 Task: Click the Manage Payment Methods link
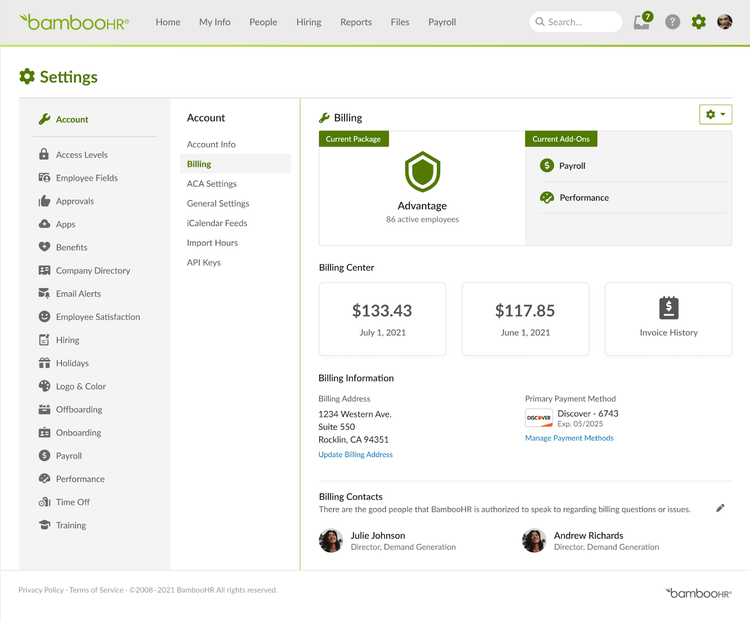point(569,438)
